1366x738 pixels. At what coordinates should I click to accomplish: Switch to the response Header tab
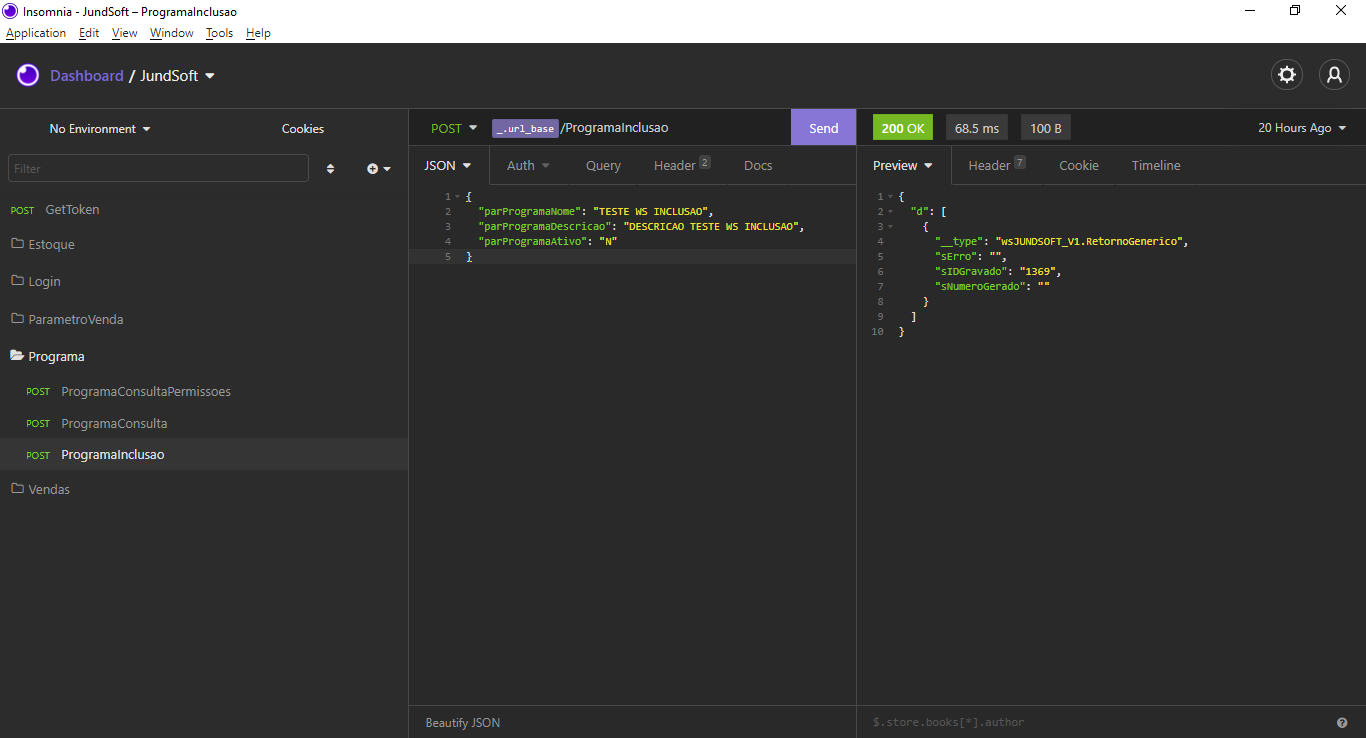click(x=997, y=166)
